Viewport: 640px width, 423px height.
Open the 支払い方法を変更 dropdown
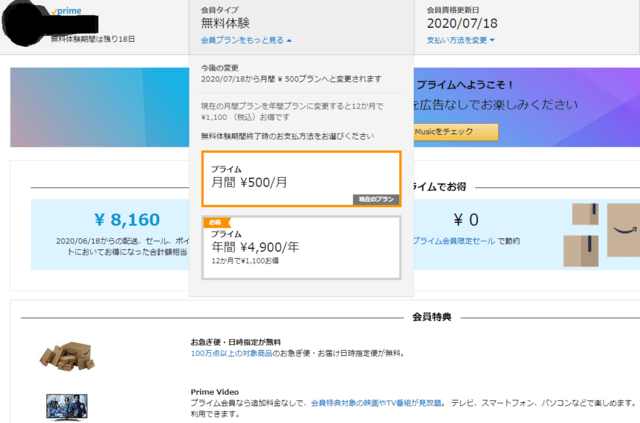pos(460,40)
